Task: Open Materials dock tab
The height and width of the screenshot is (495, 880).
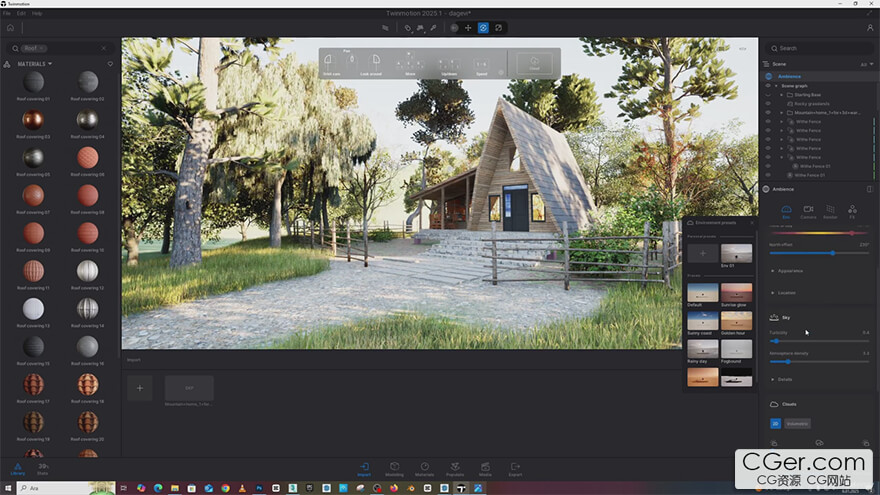Action: pyautogui.click(x=424, y=469)
